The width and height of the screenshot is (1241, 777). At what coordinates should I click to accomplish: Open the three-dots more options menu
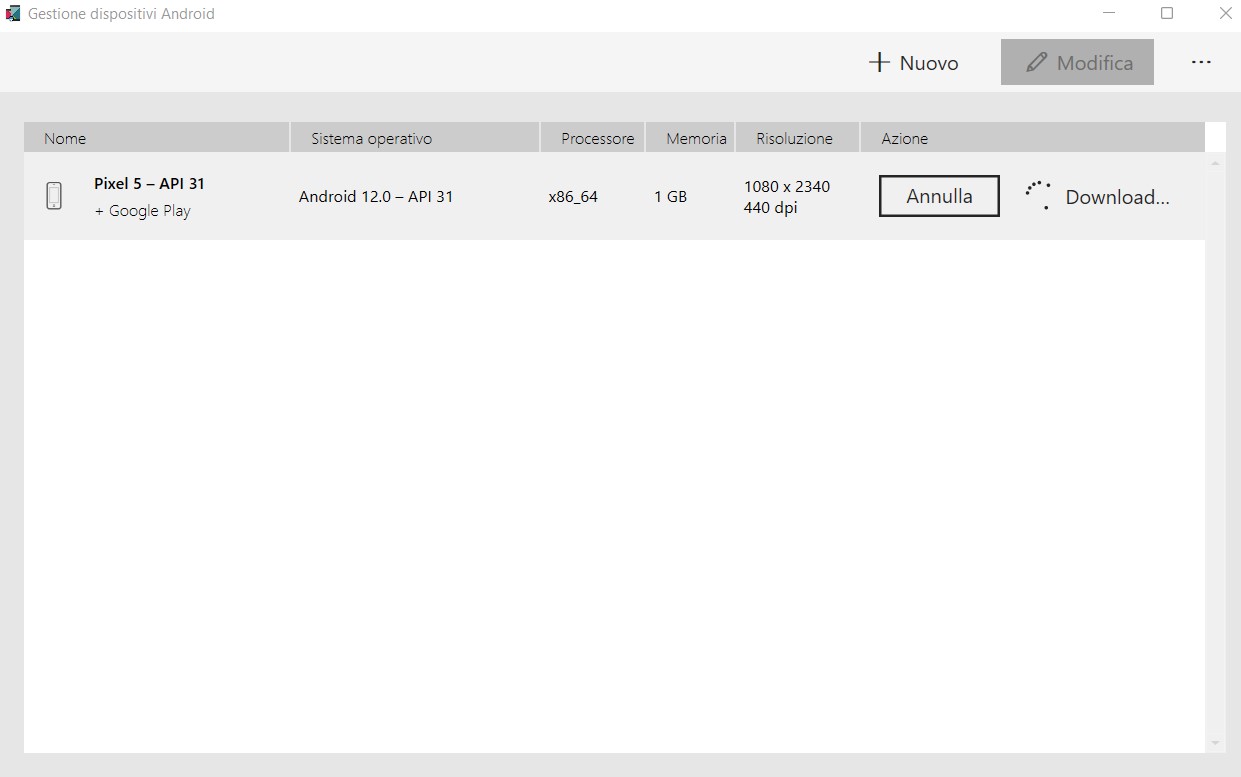pos(1201,63)
